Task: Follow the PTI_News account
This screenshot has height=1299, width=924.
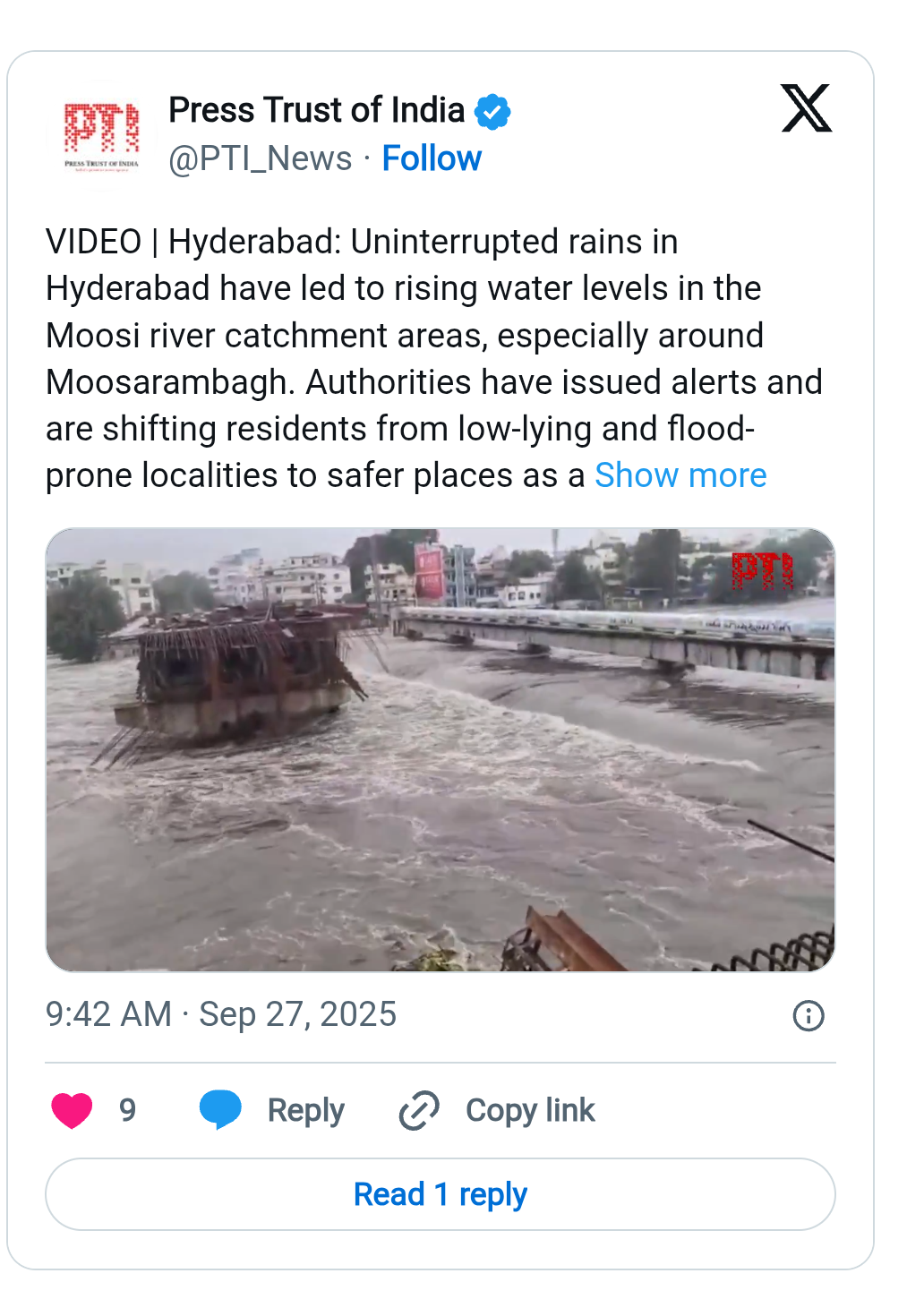Action: (x=432, y=158)
